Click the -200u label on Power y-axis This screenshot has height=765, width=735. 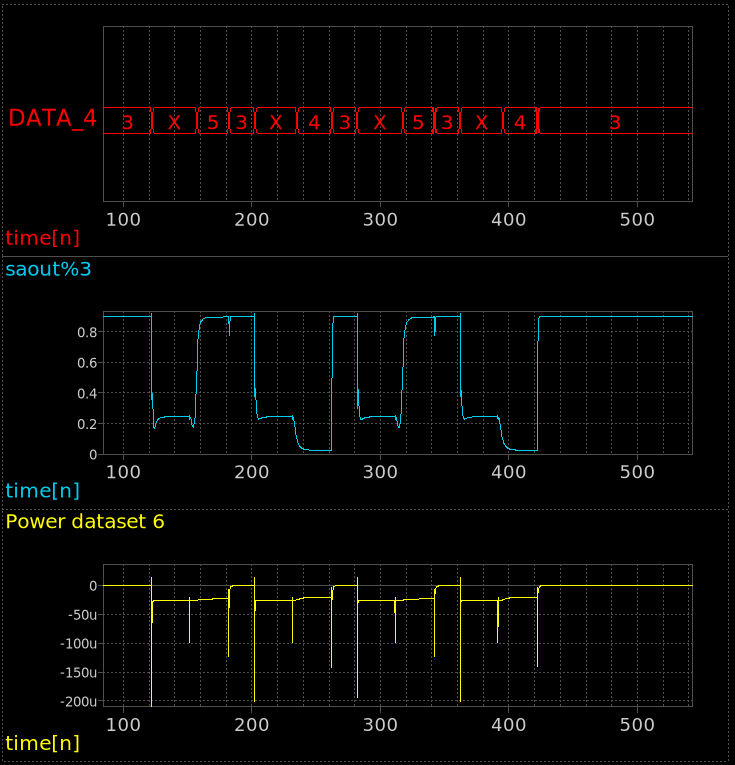pyautogui.click(x=76, y=702)
